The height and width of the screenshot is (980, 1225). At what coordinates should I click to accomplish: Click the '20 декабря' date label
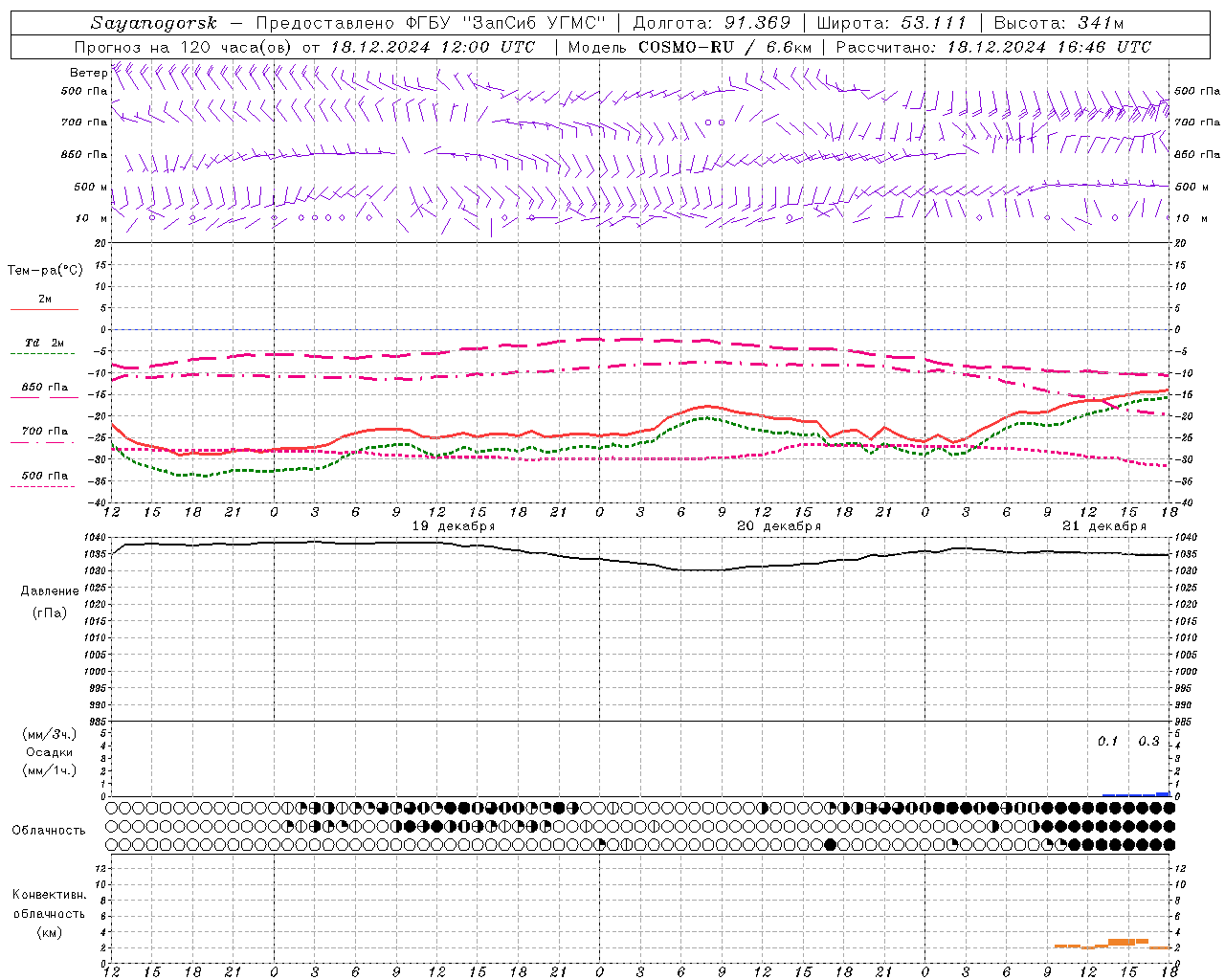coord(779,526)
